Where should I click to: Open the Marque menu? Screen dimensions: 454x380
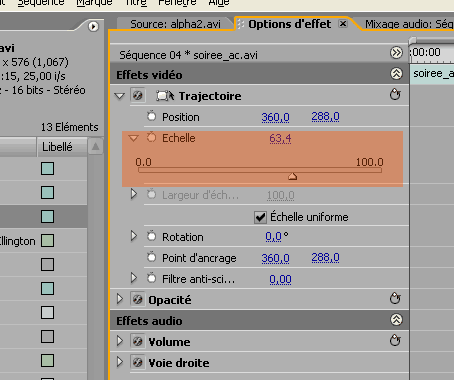click(94, 3)
